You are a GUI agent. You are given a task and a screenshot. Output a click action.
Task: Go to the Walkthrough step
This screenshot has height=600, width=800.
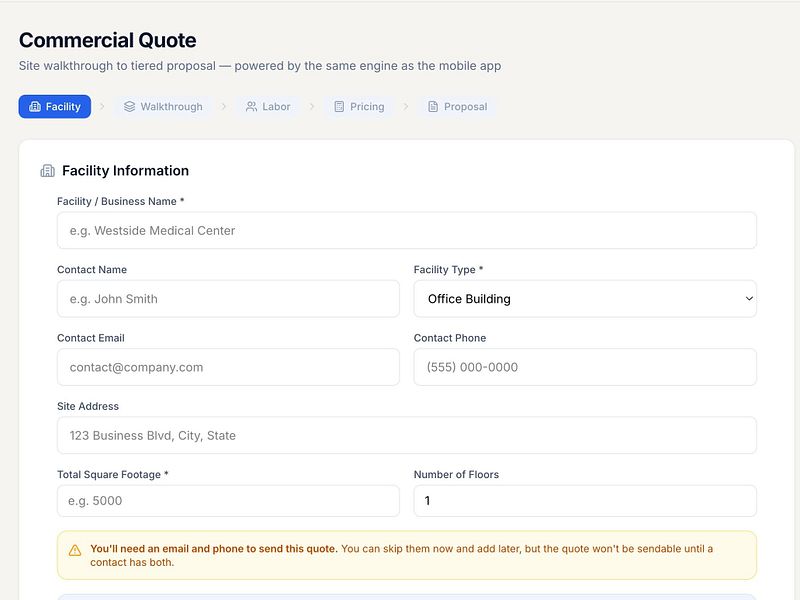pyautogui.click(x=163, y=107)
